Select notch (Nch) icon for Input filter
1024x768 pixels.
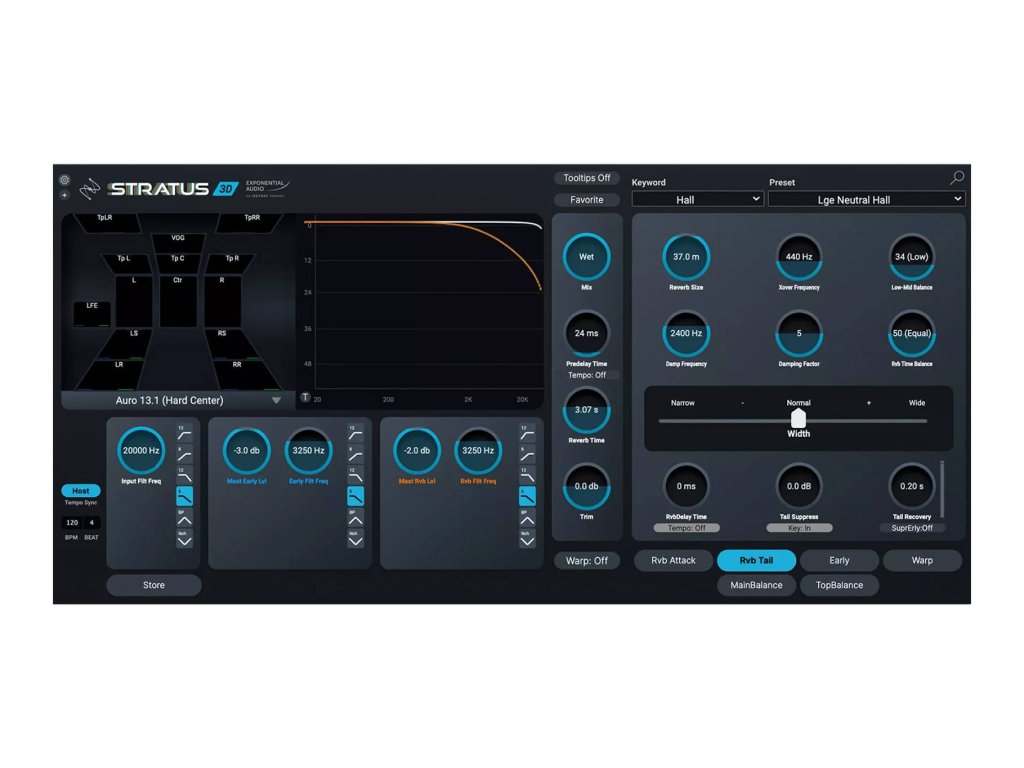pyautogui.click(x=185, y=539)
